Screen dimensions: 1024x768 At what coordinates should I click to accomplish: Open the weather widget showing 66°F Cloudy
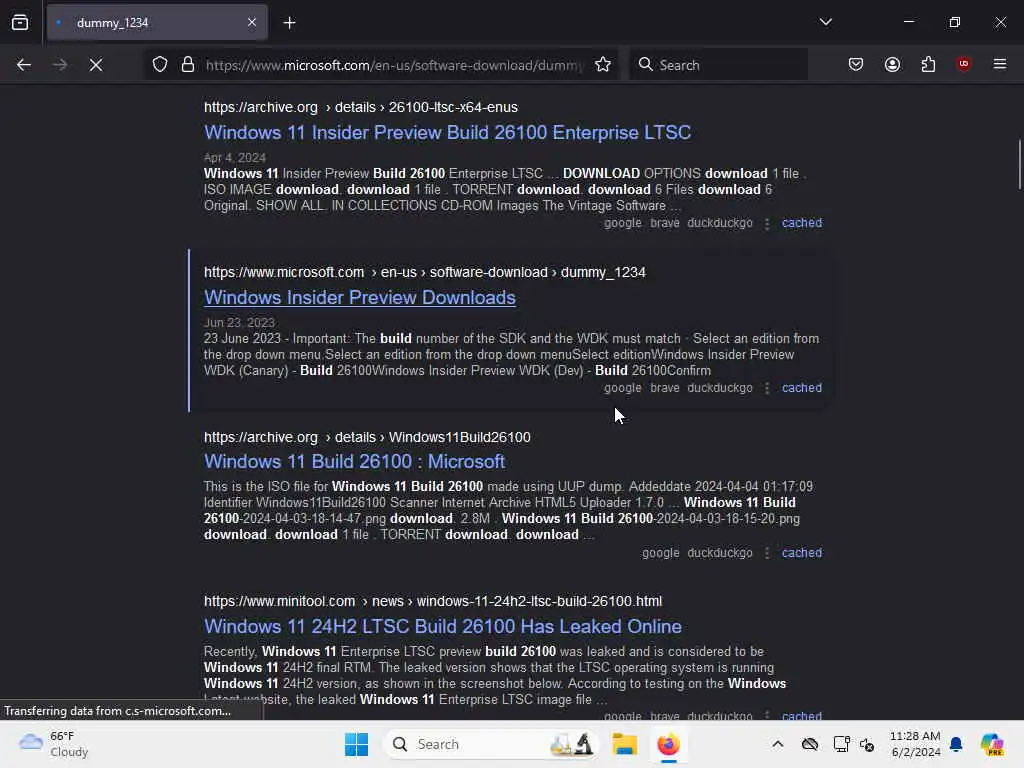54,744
